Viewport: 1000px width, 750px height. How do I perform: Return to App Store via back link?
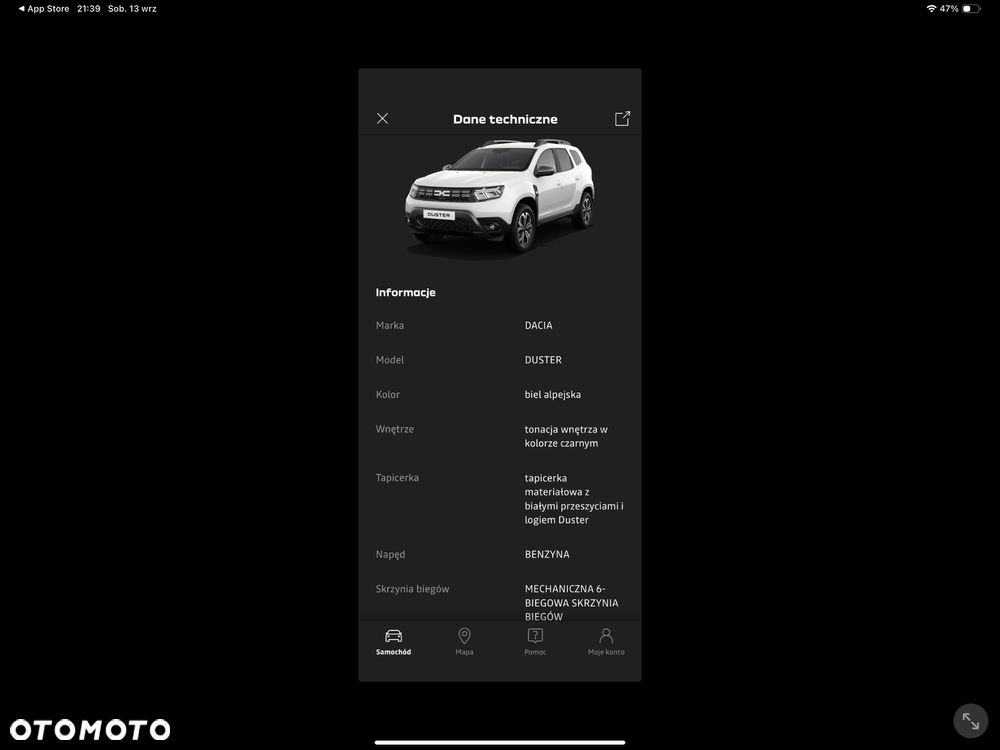(44, 9)
